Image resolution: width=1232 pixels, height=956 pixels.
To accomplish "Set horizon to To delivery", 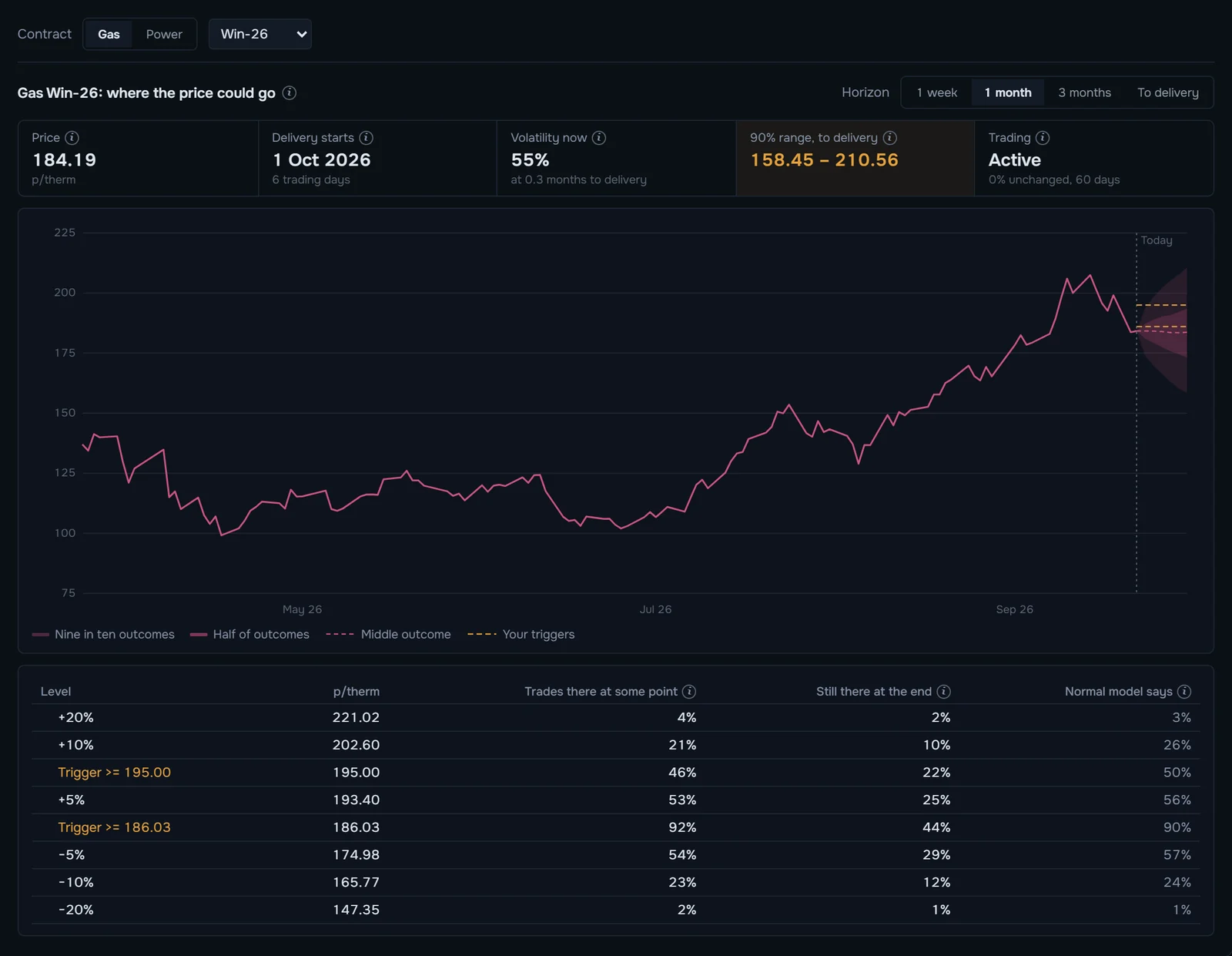I will click(1168, 93).
